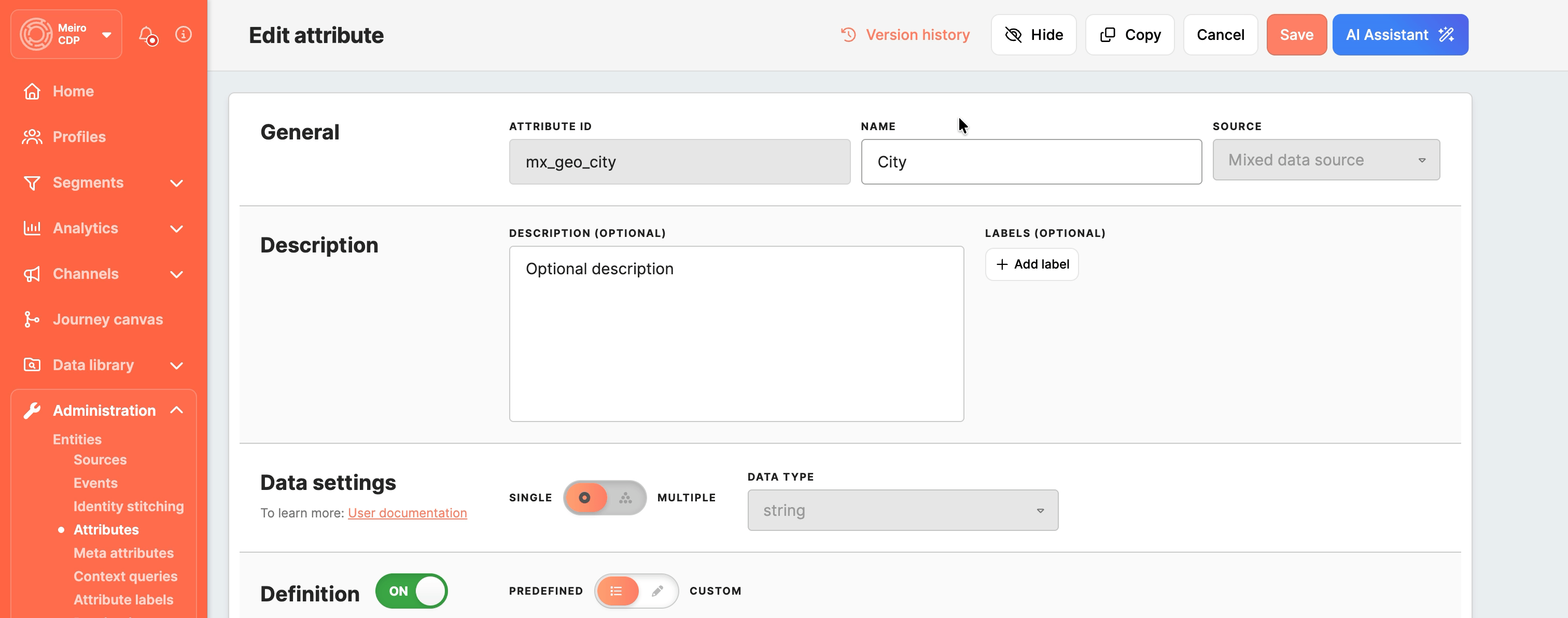Select the multiple-values dots icon

(625, 498)
